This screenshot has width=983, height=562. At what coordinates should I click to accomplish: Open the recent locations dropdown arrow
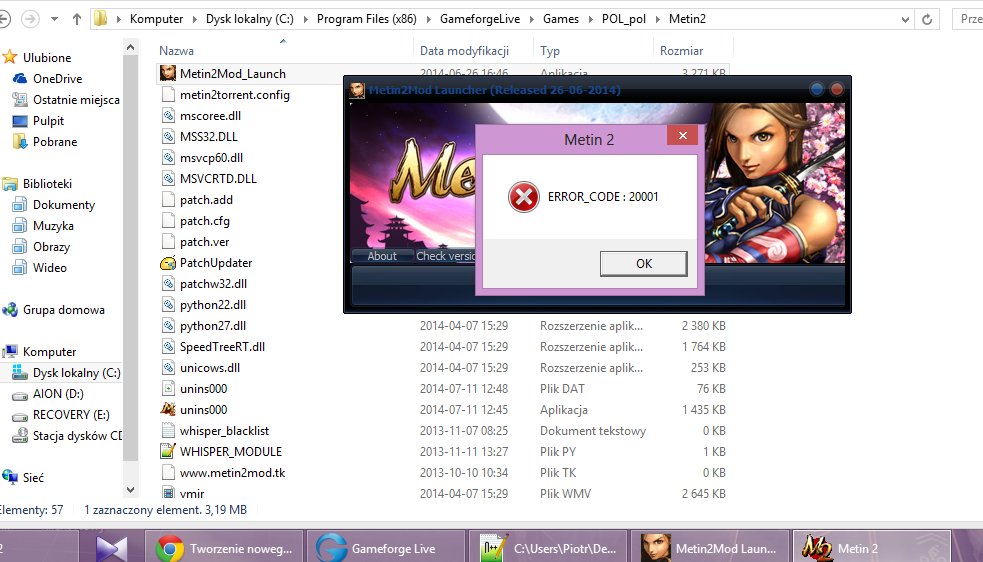point(55,19)
